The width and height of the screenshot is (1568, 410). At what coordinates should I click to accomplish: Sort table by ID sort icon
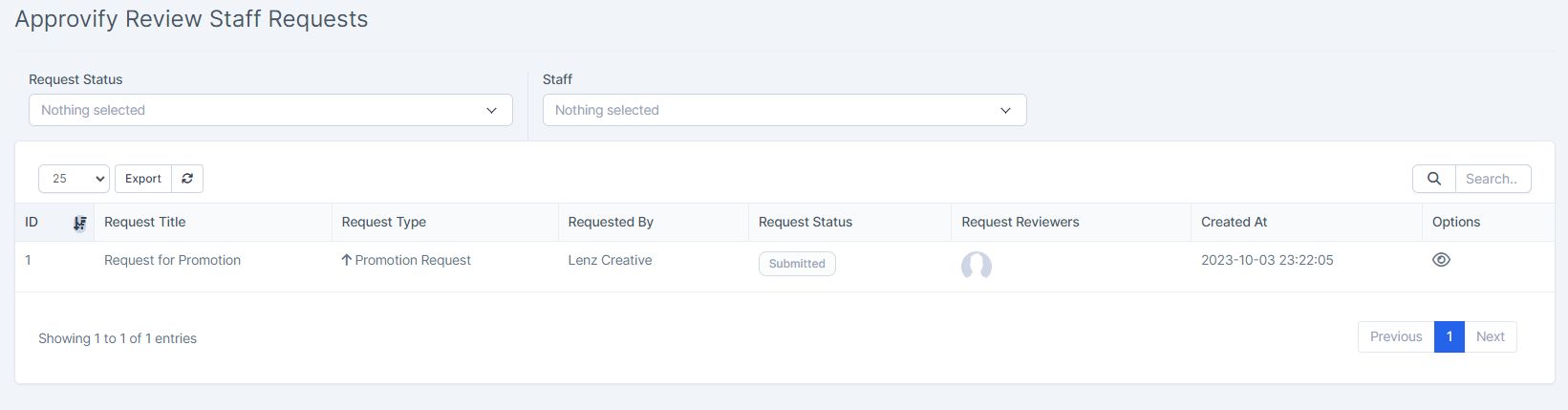coord(80,223)
